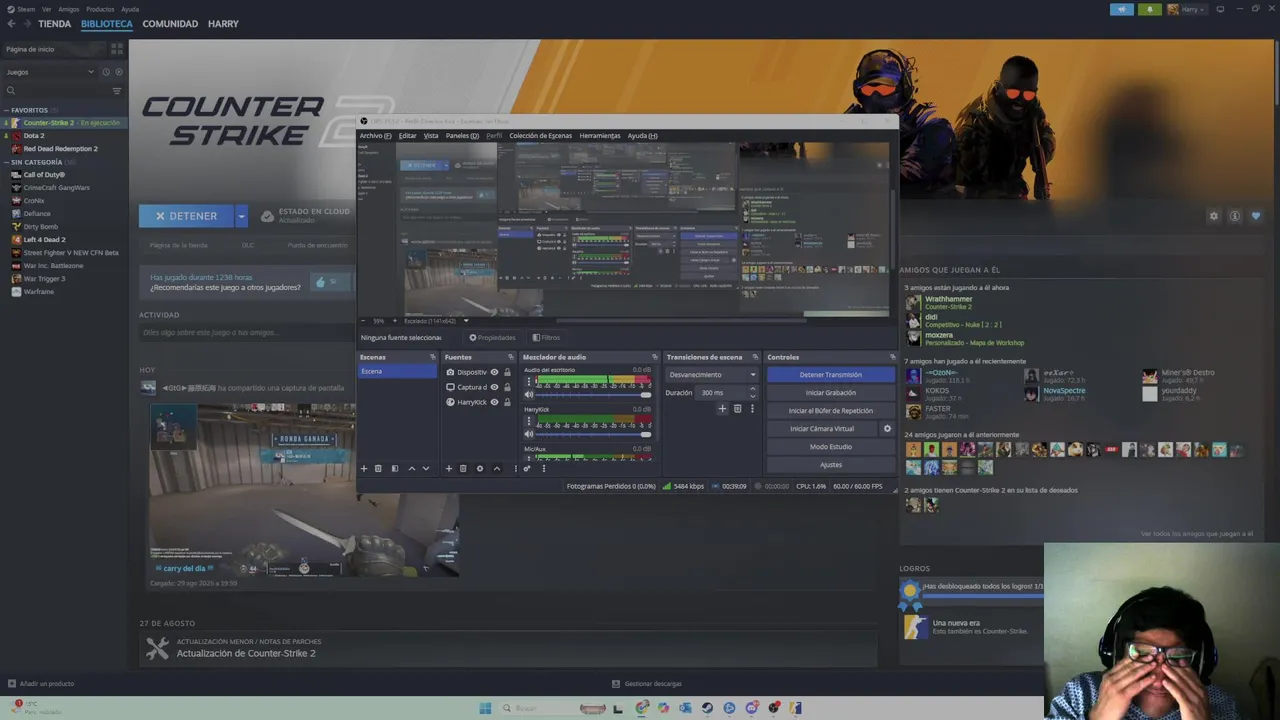Move scene down in Escenas panel
This screenshot has height=720, width=1280.
point(426,468)
